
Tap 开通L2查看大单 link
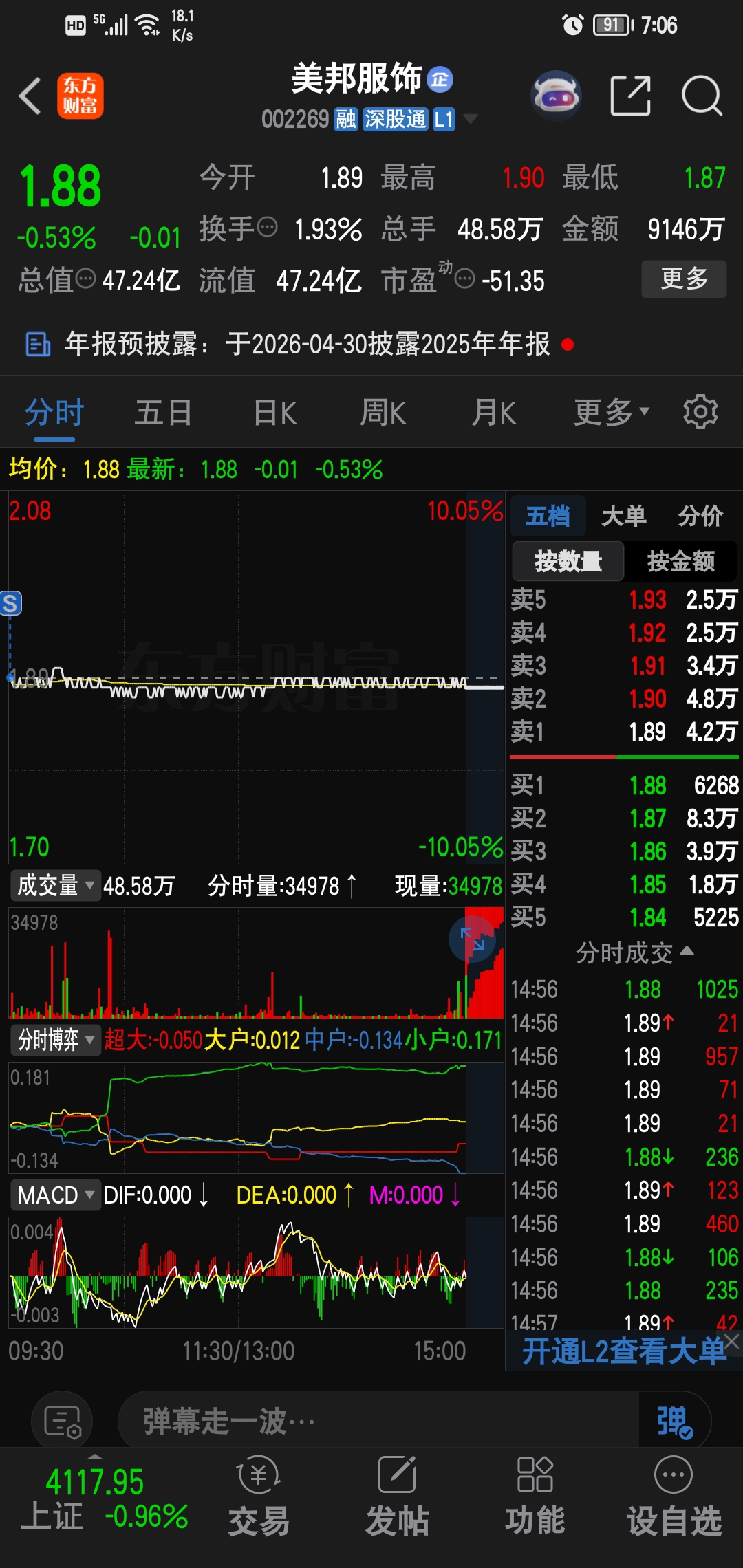tap(623, 1351)
